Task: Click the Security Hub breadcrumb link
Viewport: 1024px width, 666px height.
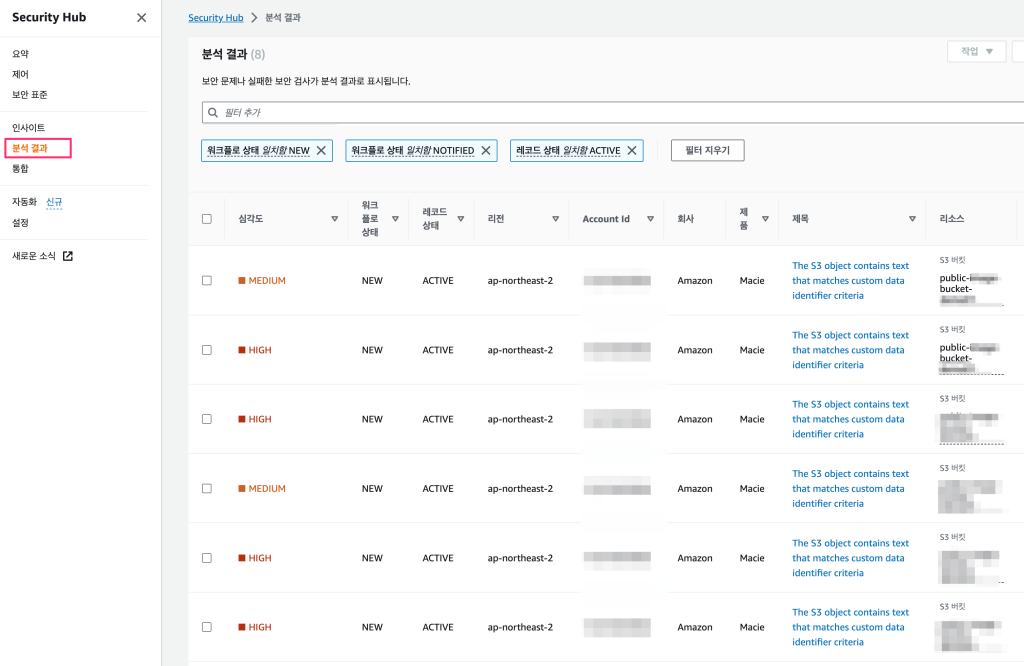Action: (216, 18)
